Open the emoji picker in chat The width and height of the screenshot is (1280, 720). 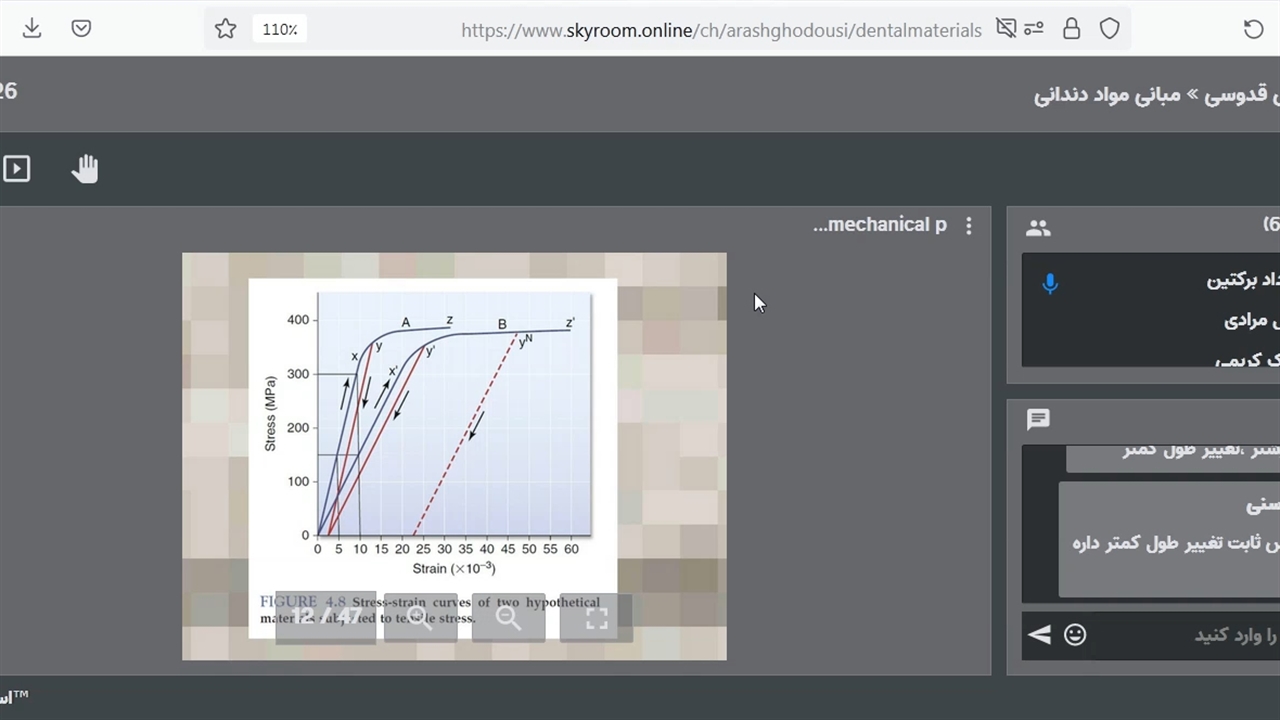coord(1075,635)
